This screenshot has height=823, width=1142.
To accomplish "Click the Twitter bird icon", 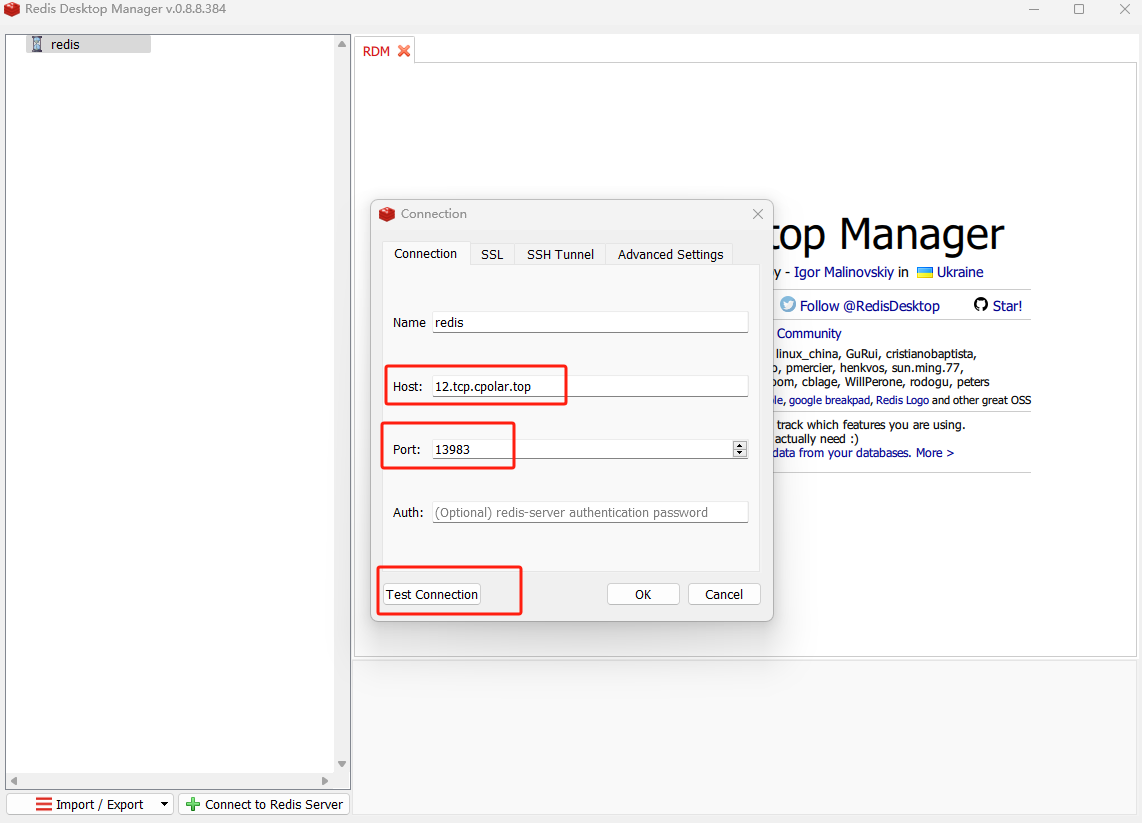I will [x=788, y=305].
